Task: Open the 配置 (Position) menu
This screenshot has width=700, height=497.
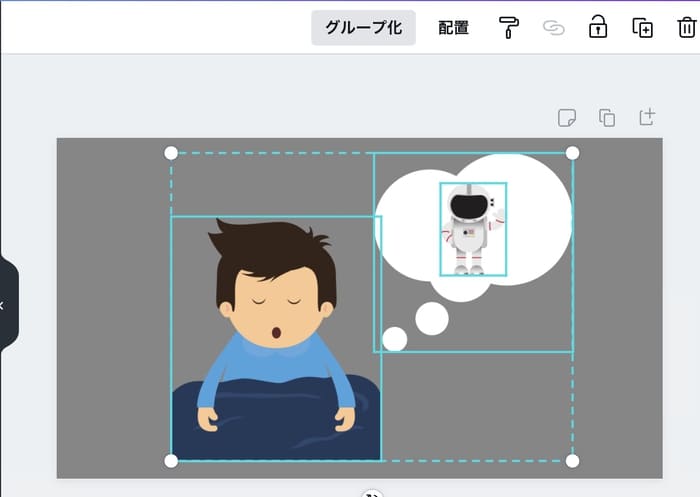Action: pos(453,28)
